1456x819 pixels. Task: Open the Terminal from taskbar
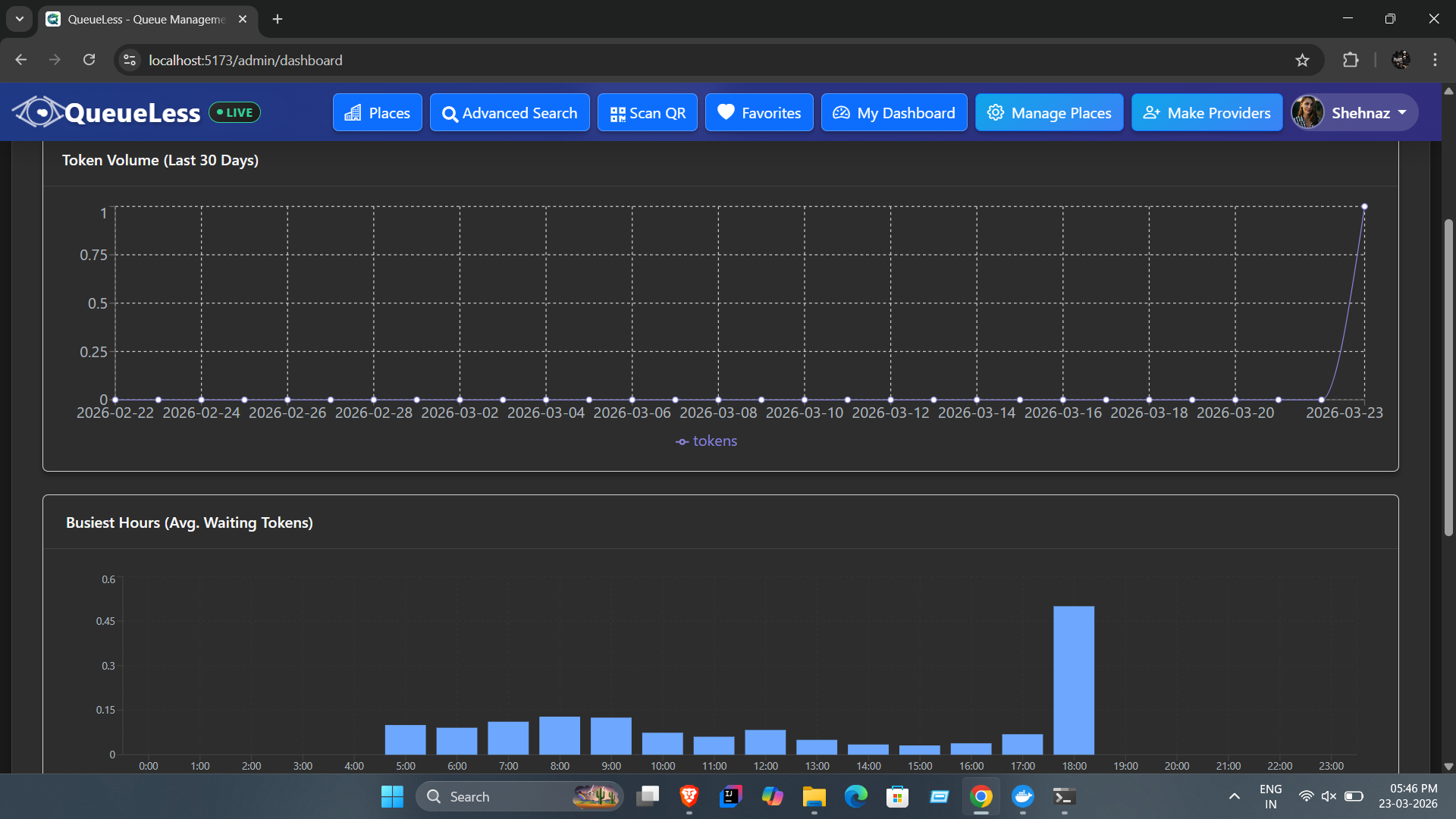1064,796
